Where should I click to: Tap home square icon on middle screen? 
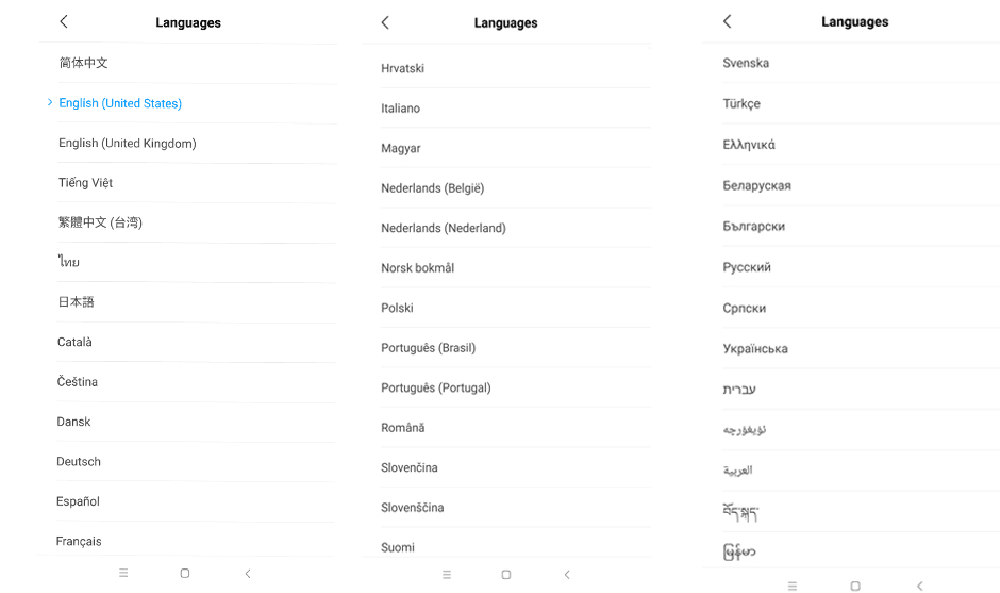click(x=506, y=575)
